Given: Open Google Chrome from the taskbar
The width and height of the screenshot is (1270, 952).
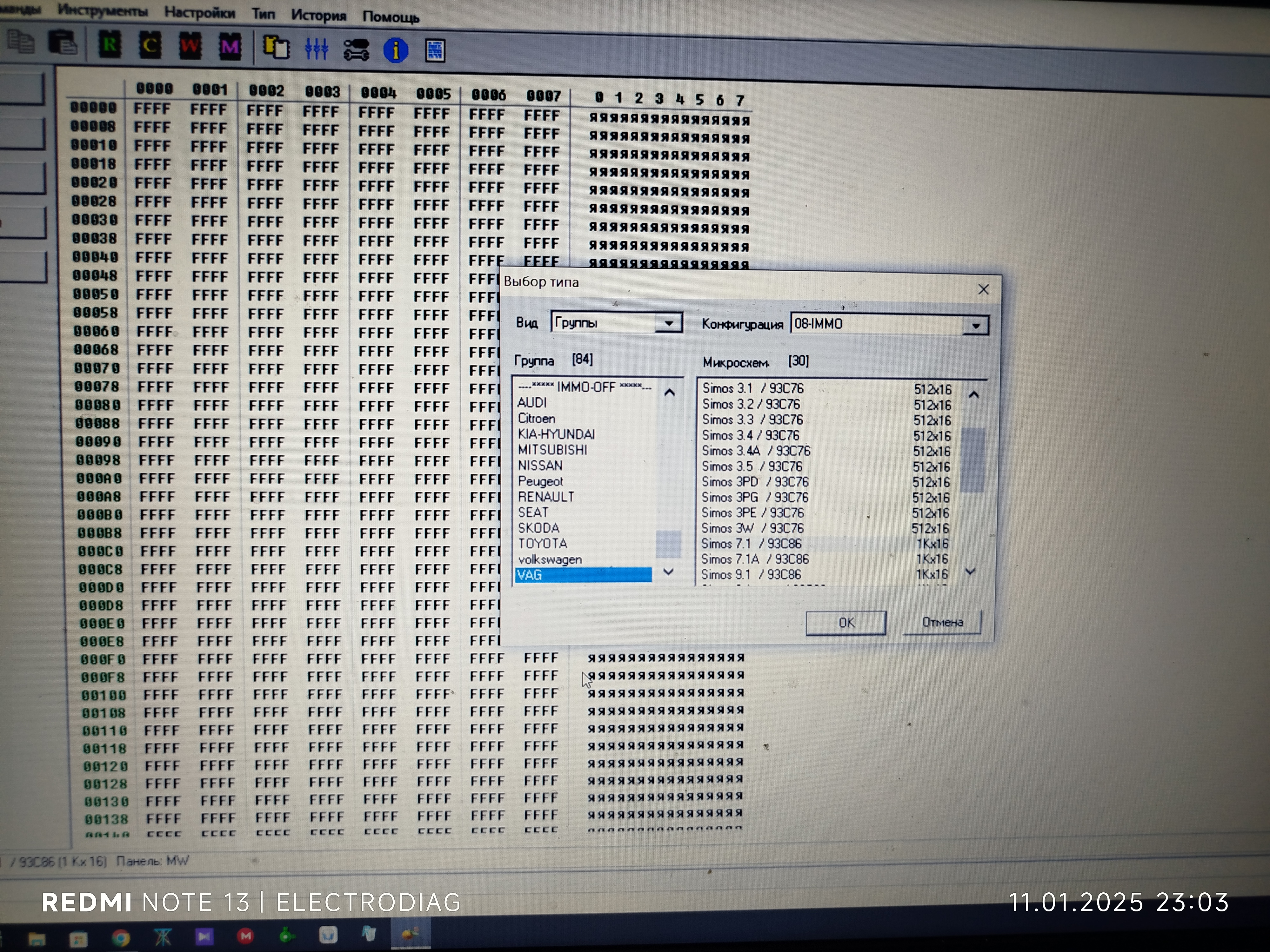Looking at the screenshot, I should (x=121, y=938).
